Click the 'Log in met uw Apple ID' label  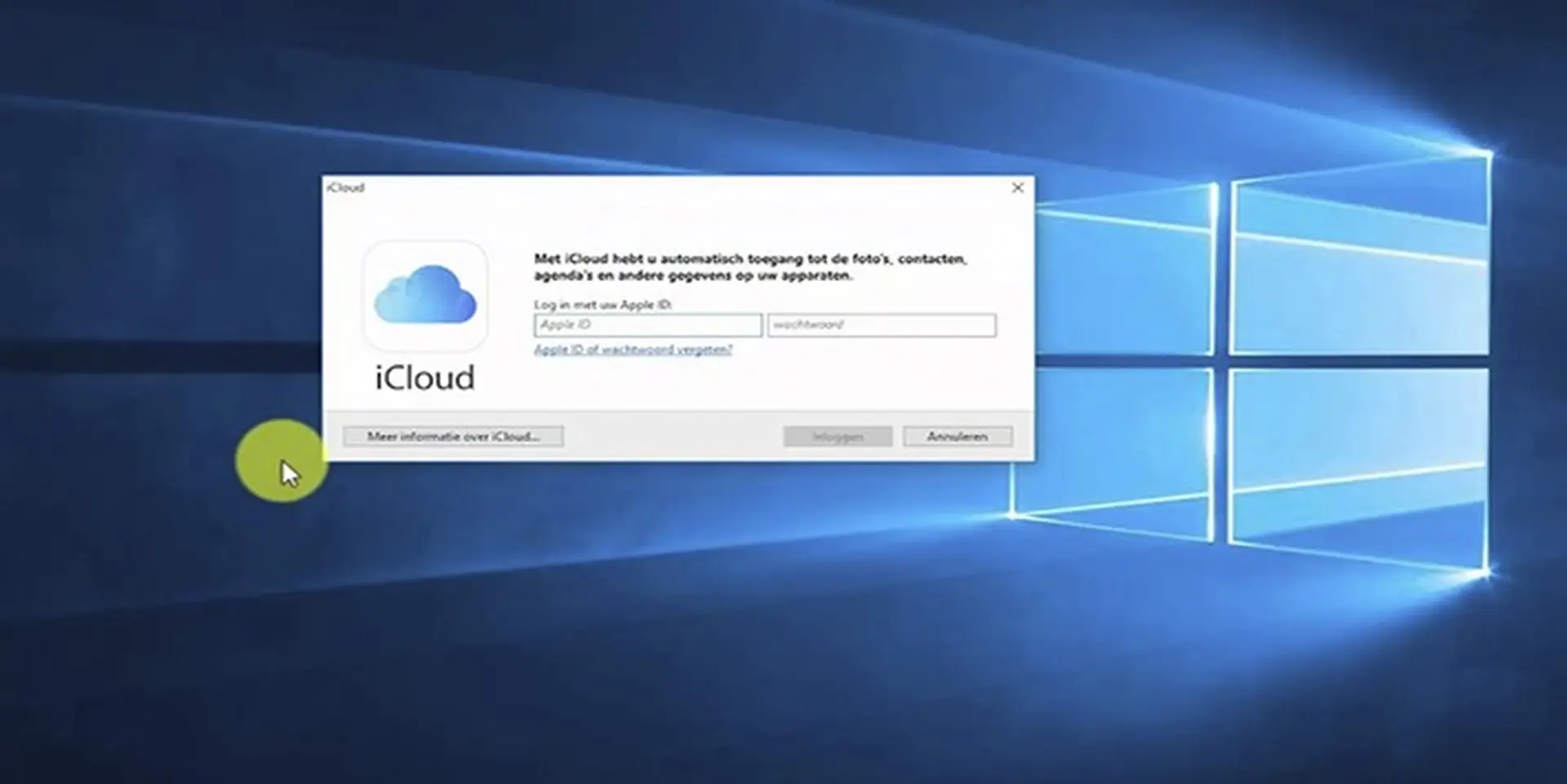click(x=603, y=304)
